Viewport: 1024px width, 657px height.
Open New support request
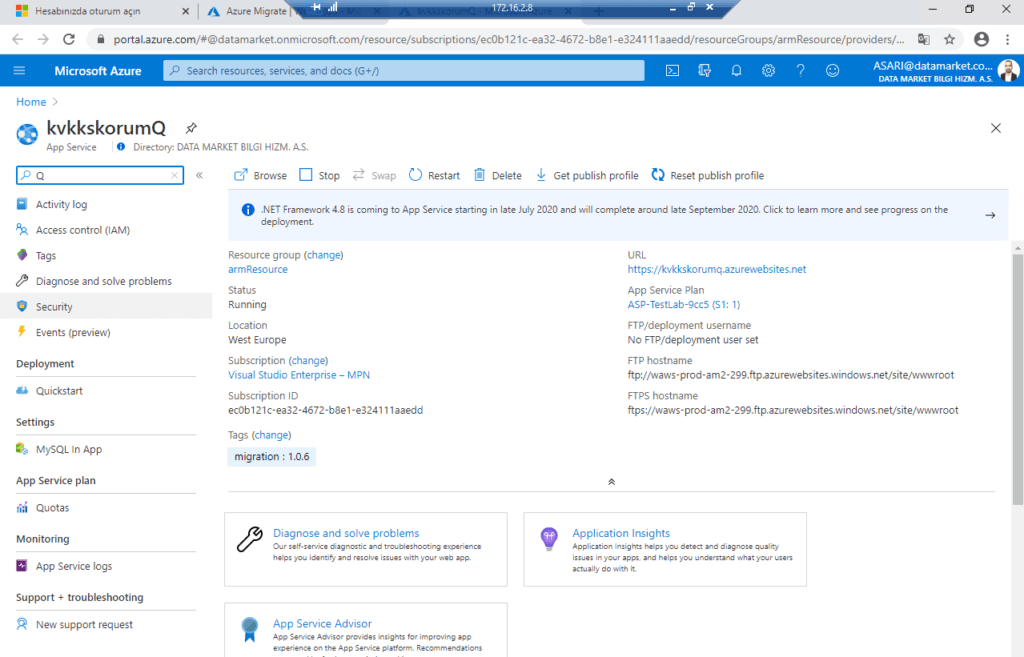click(x=84, y=624)
